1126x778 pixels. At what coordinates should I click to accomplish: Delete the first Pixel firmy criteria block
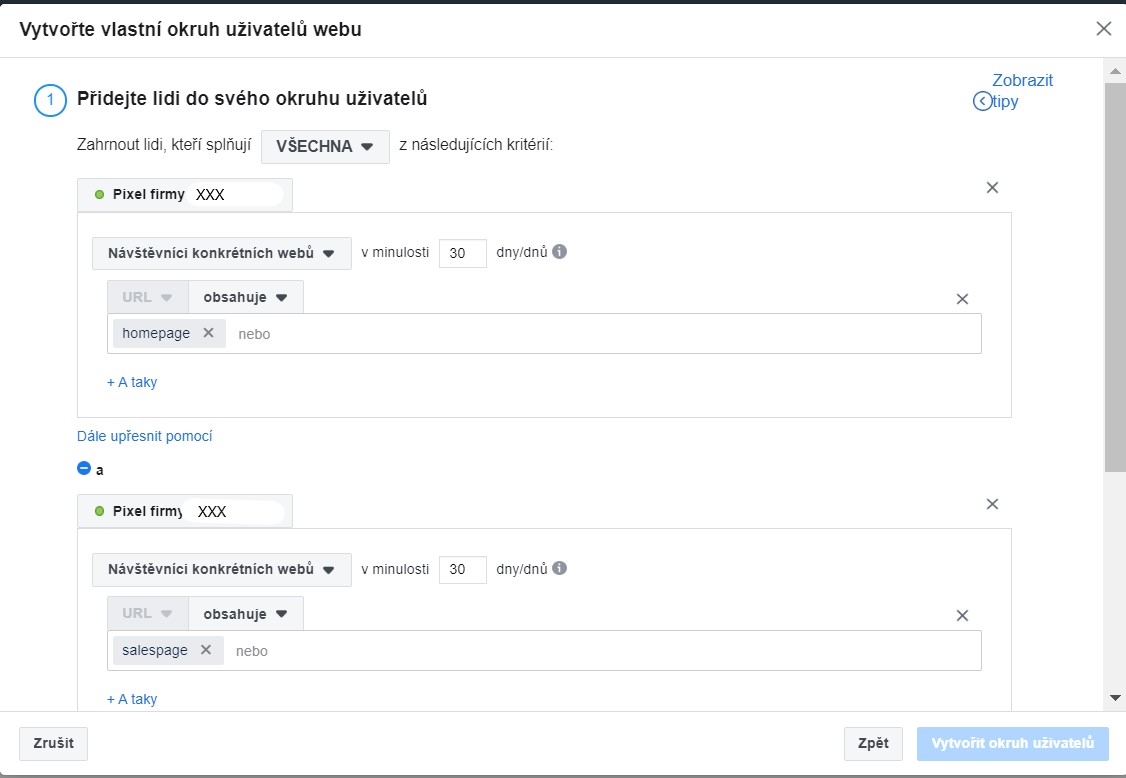(x=992, y=187)
